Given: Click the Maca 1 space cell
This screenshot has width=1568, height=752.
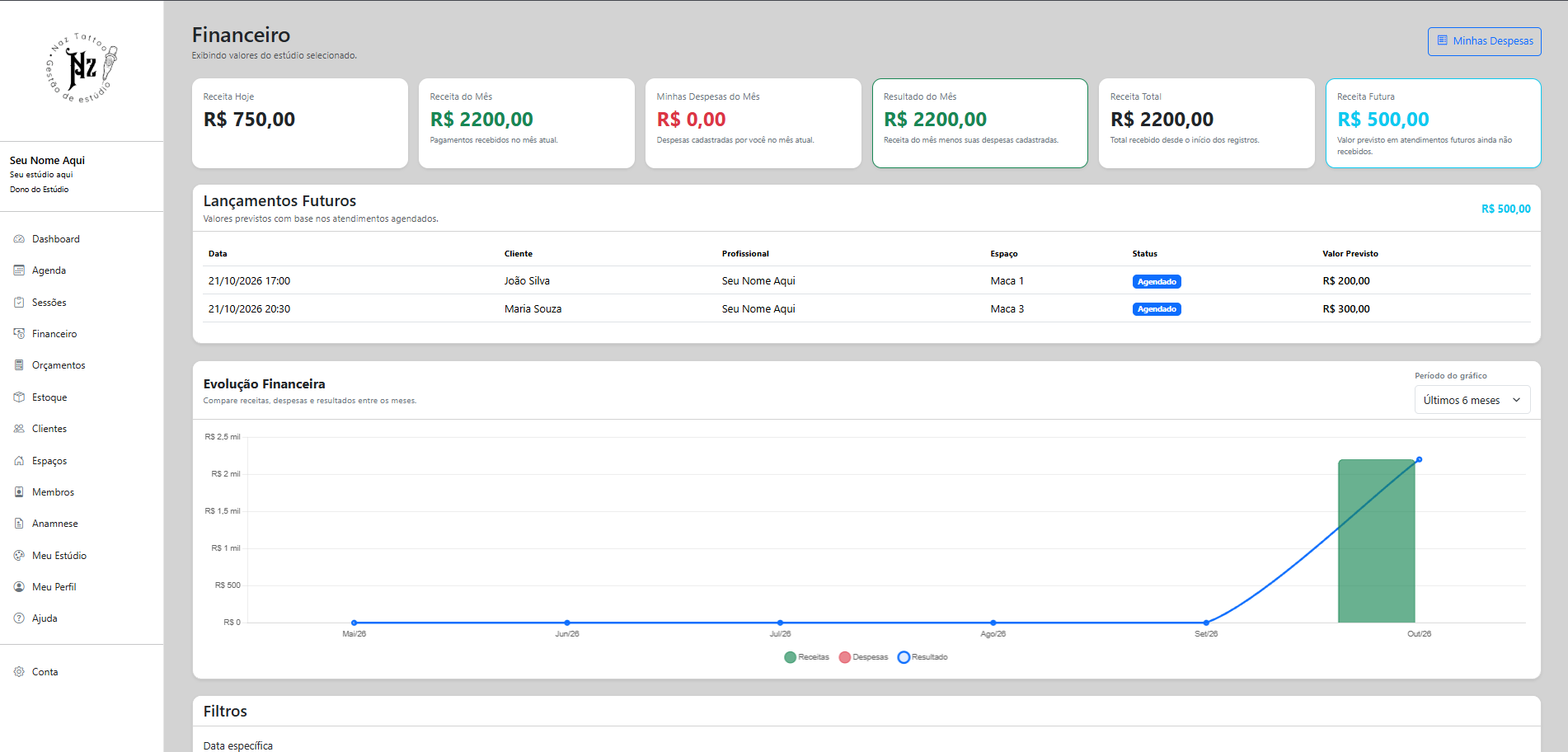Looking at the screenshot, I should tap(1007, 281).
